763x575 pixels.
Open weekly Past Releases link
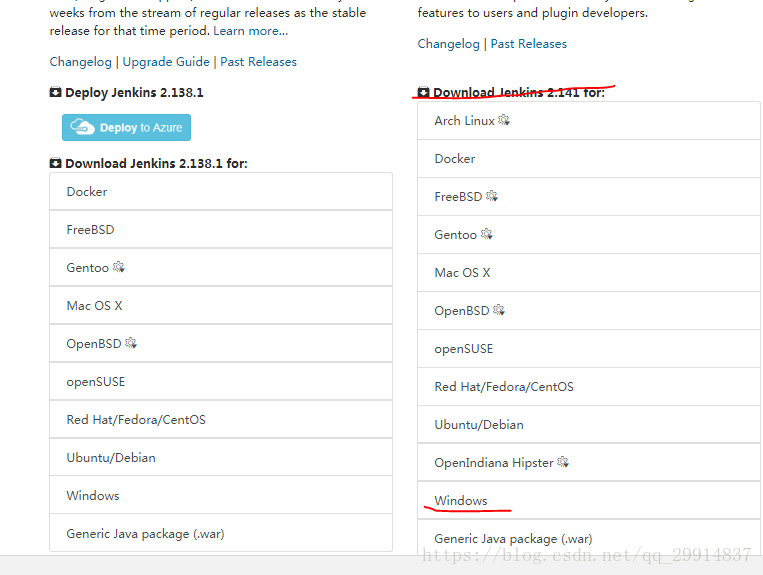pyautogui.click(x=528, y=44)
